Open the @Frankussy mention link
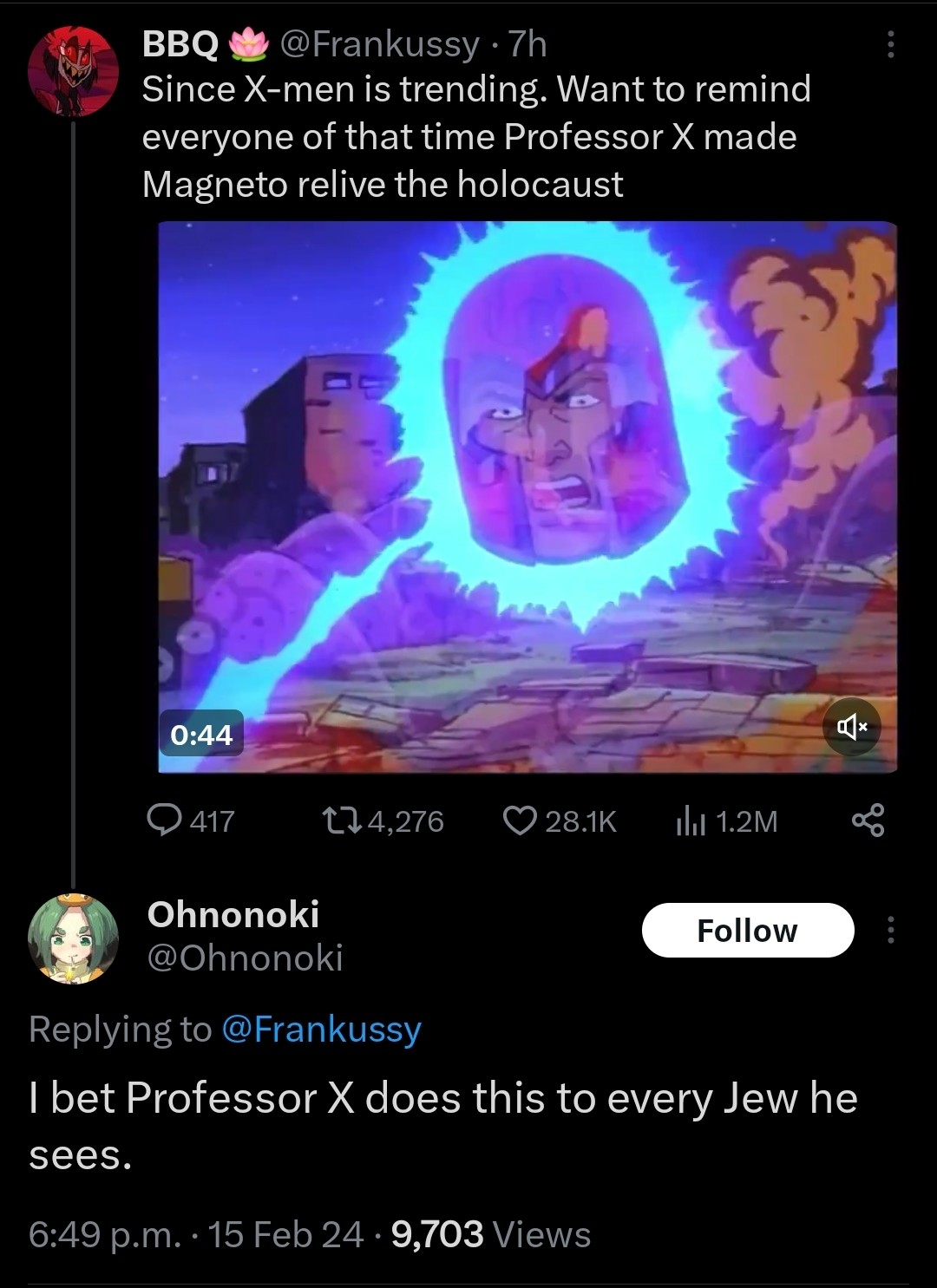This screenshot has width=937, height=1288. coord(321,1029)
